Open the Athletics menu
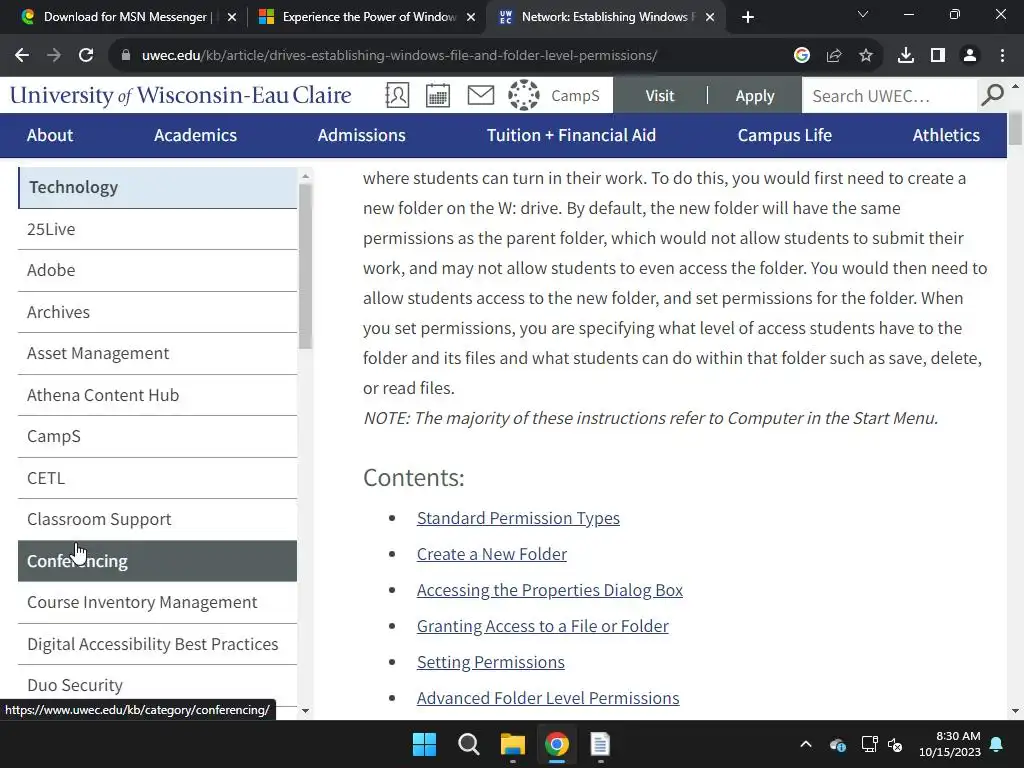 pos(946,135)
